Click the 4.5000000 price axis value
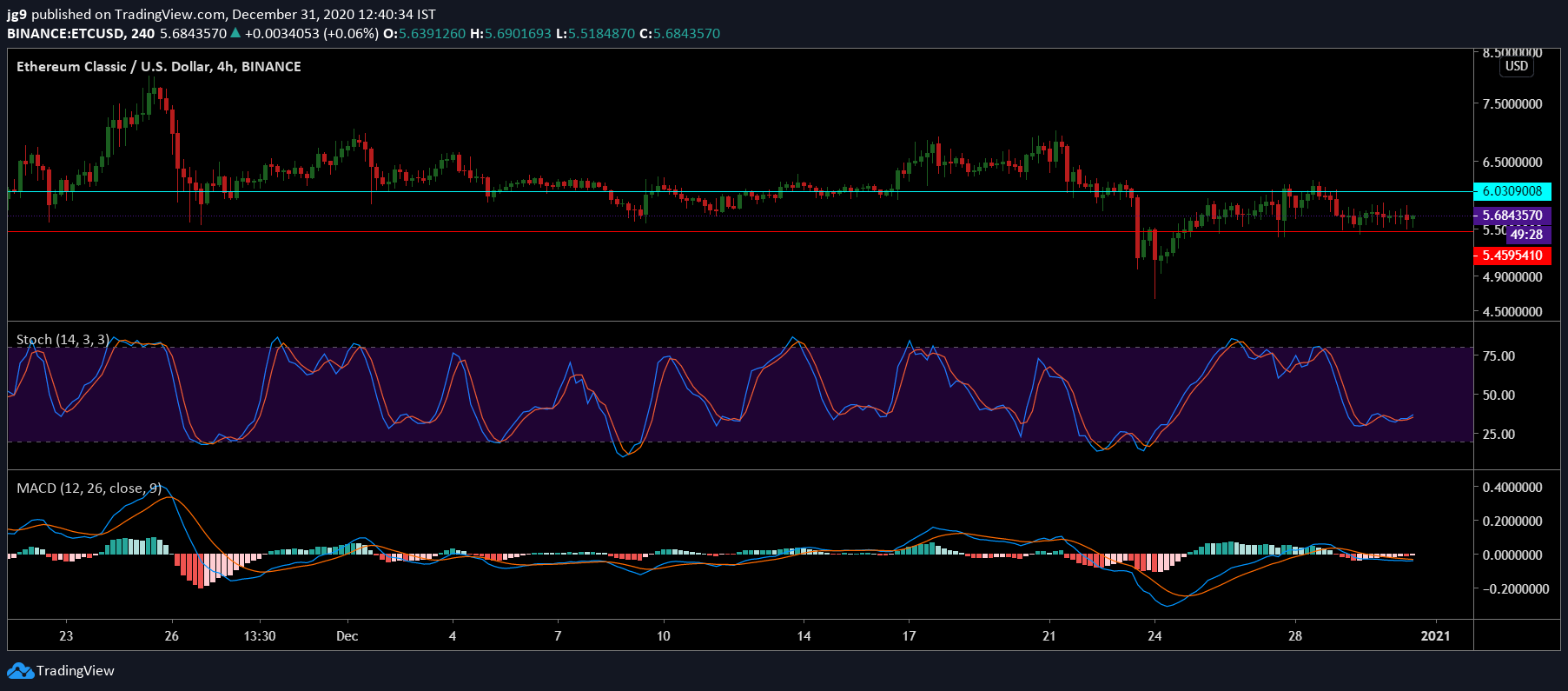Viewport: 1568px width, 691px height. tap(1512, 312)
